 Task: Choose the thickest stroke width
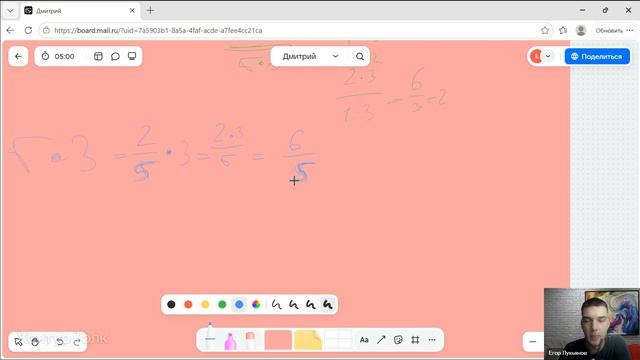pyautogui.click(x=327, y=304)
